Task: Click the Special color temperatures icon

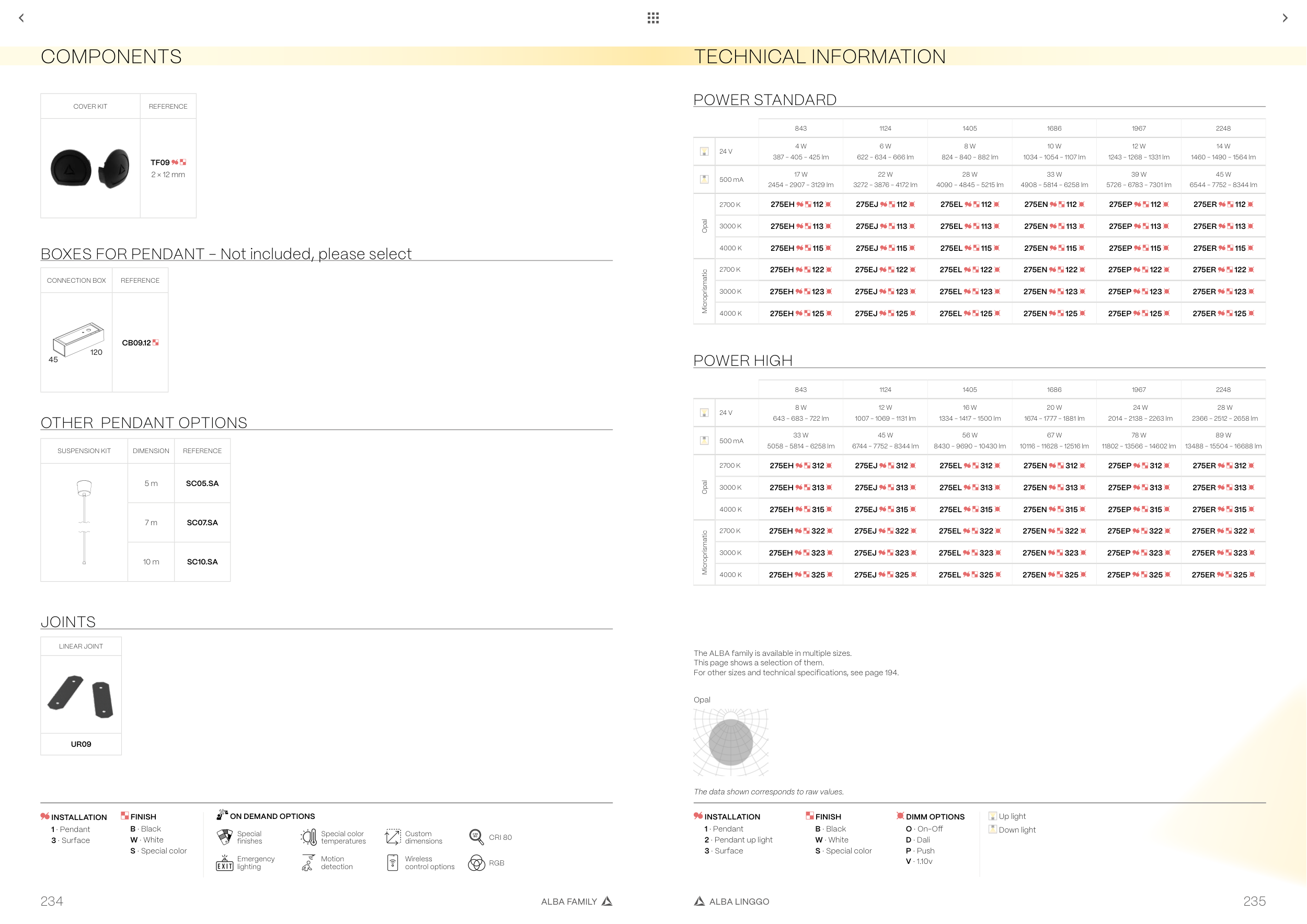Action: (309, 837)
